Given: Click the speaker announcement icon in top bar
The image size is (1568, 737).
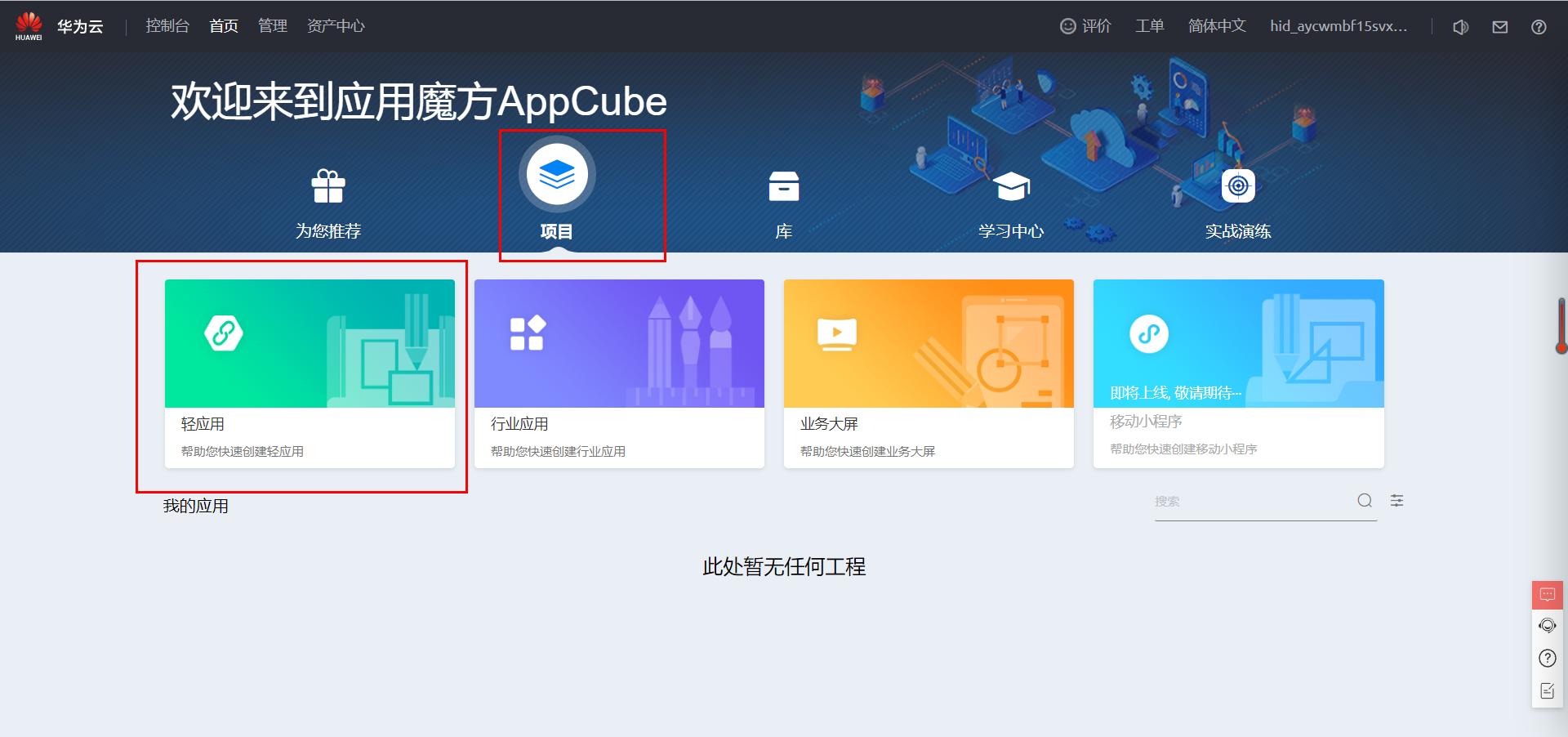Looking at the screenshot, I should [x=1460, y=26].
